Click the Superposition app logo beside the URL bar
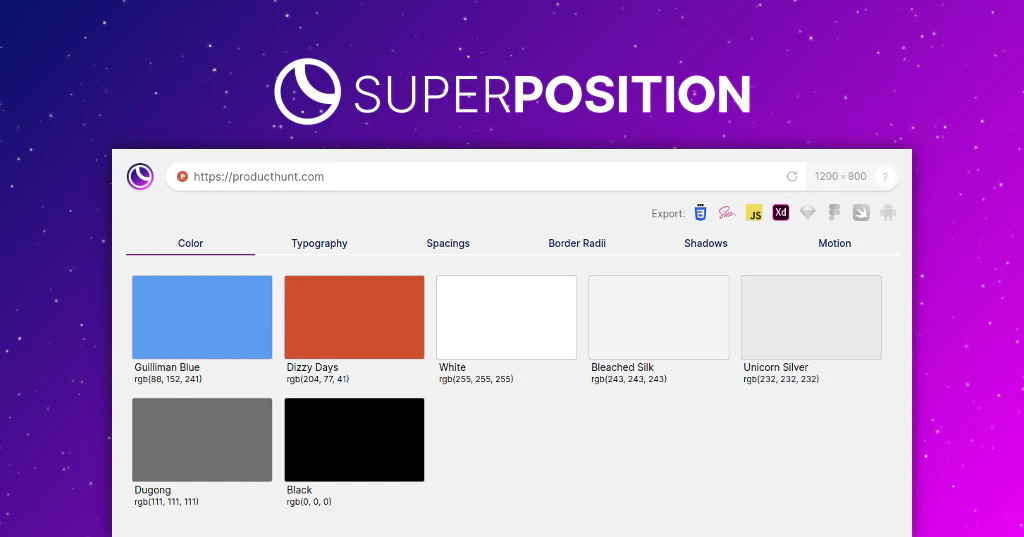The width and height of the screenshot is (1024, 537). click(x=140, y=176)
